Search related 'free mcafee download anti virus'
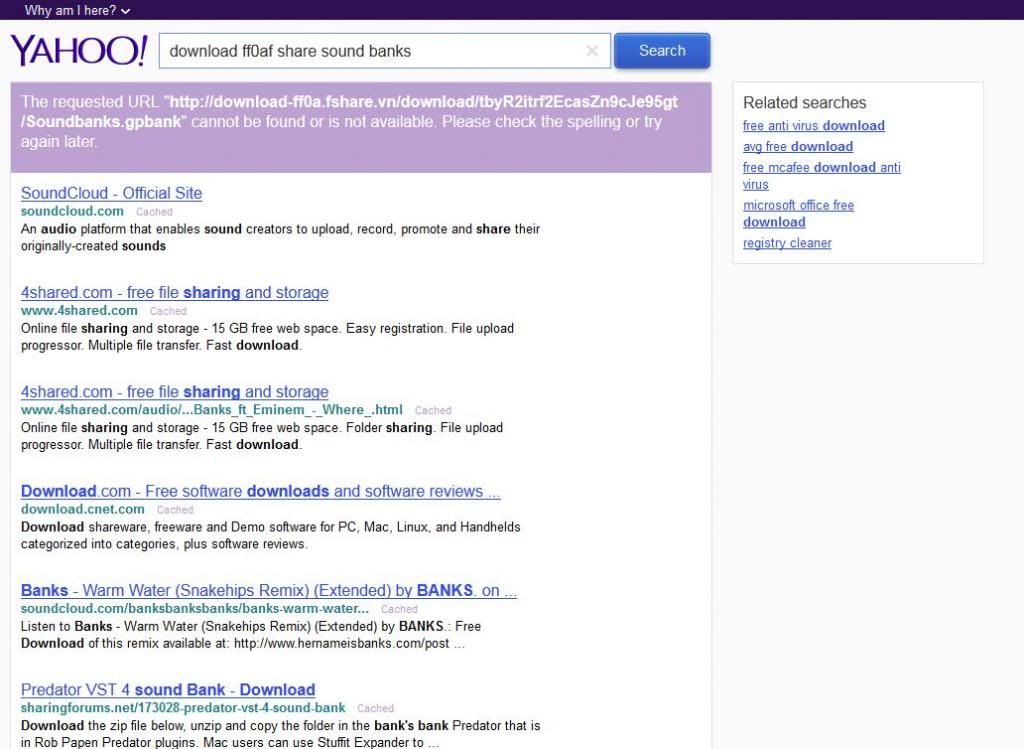1024x749 pixels. 822,176
